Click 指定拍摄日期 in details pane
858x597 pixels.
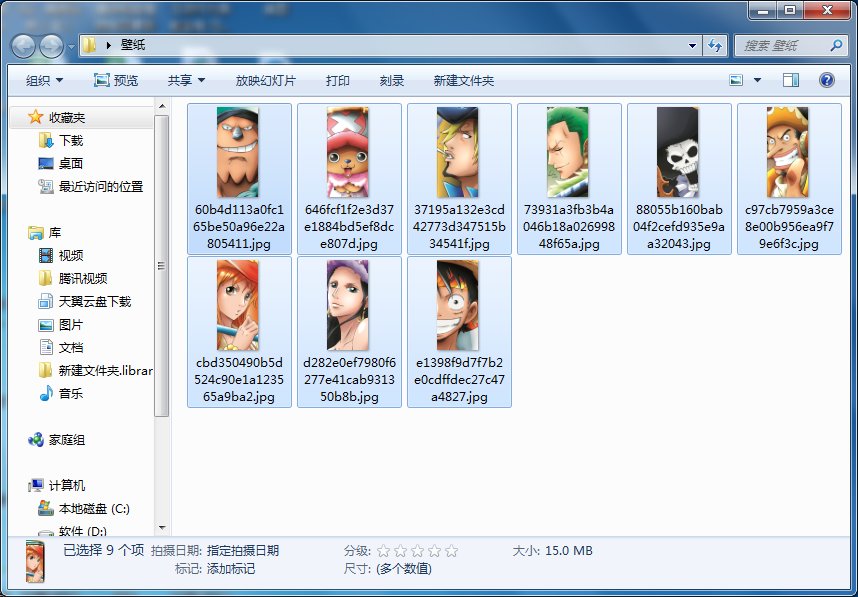(x=243, y=550)
